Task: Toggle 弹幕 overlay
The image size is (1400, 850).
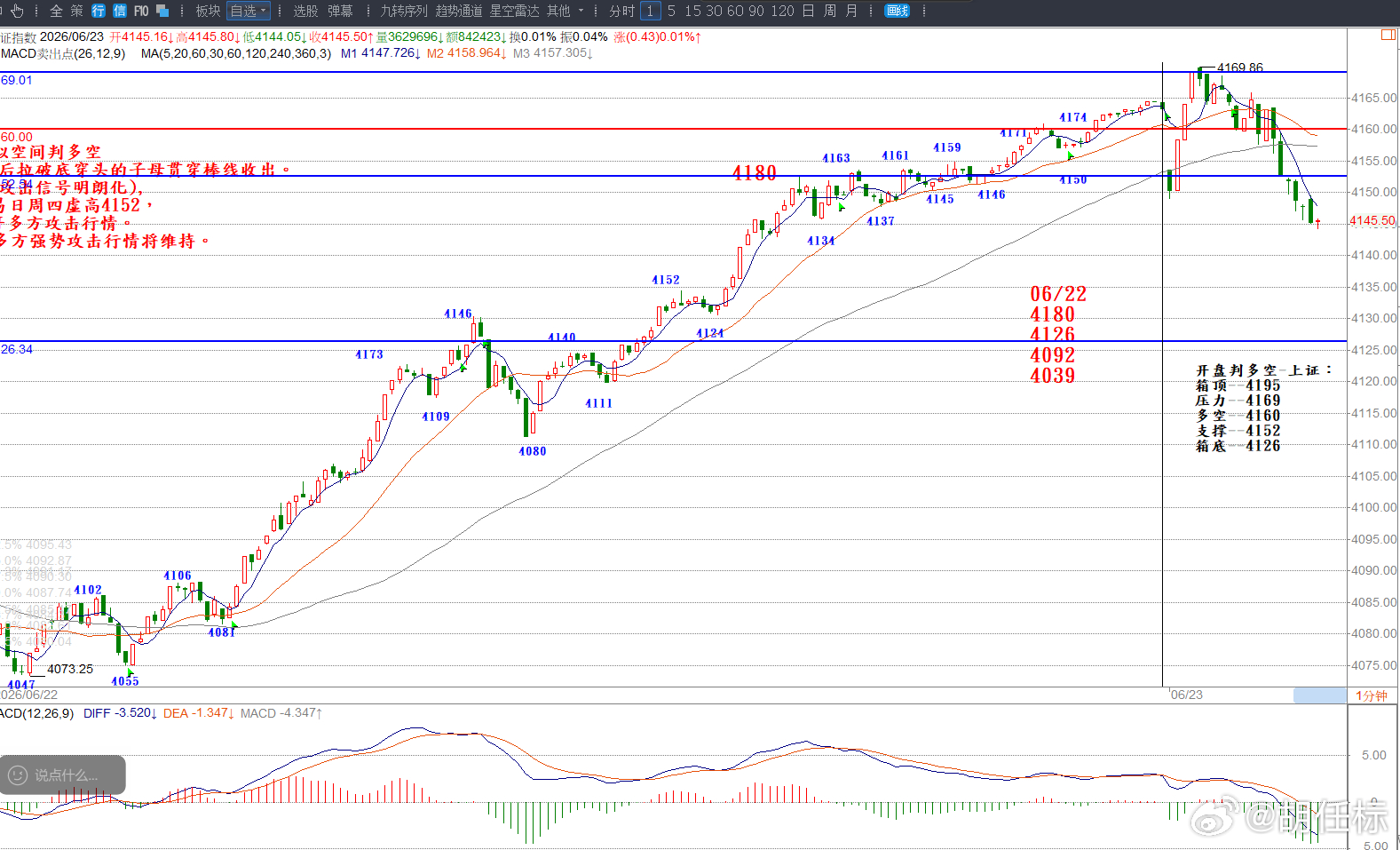Action: 340,11
